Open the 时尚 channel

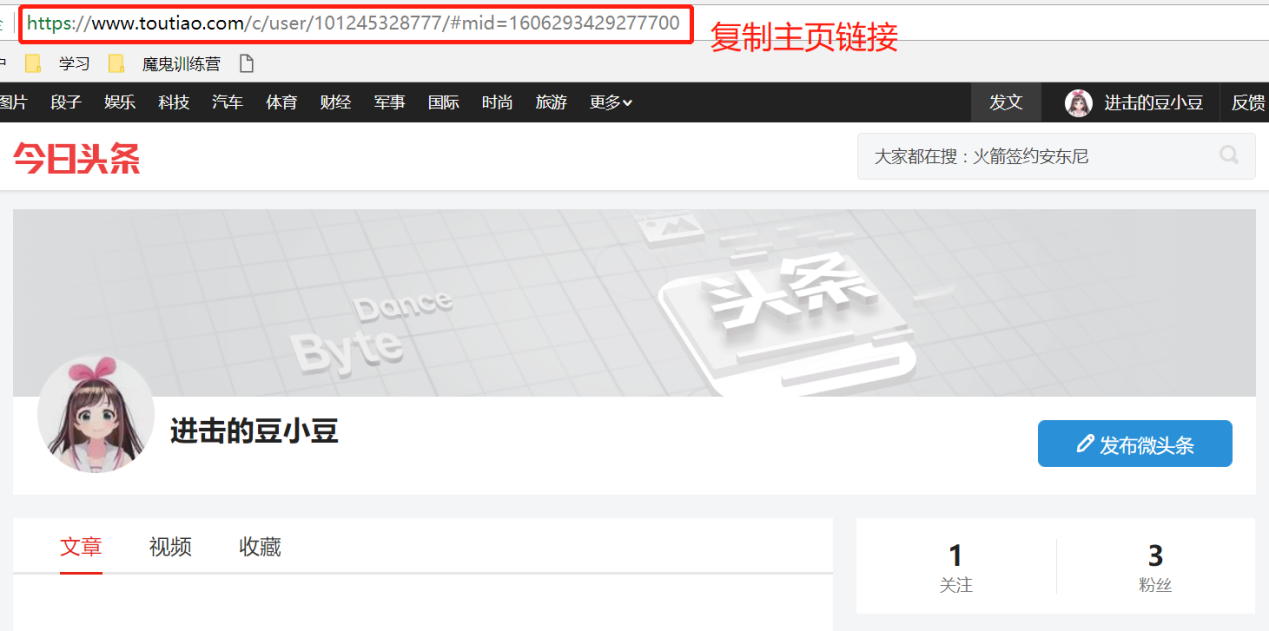coord(498,102)
